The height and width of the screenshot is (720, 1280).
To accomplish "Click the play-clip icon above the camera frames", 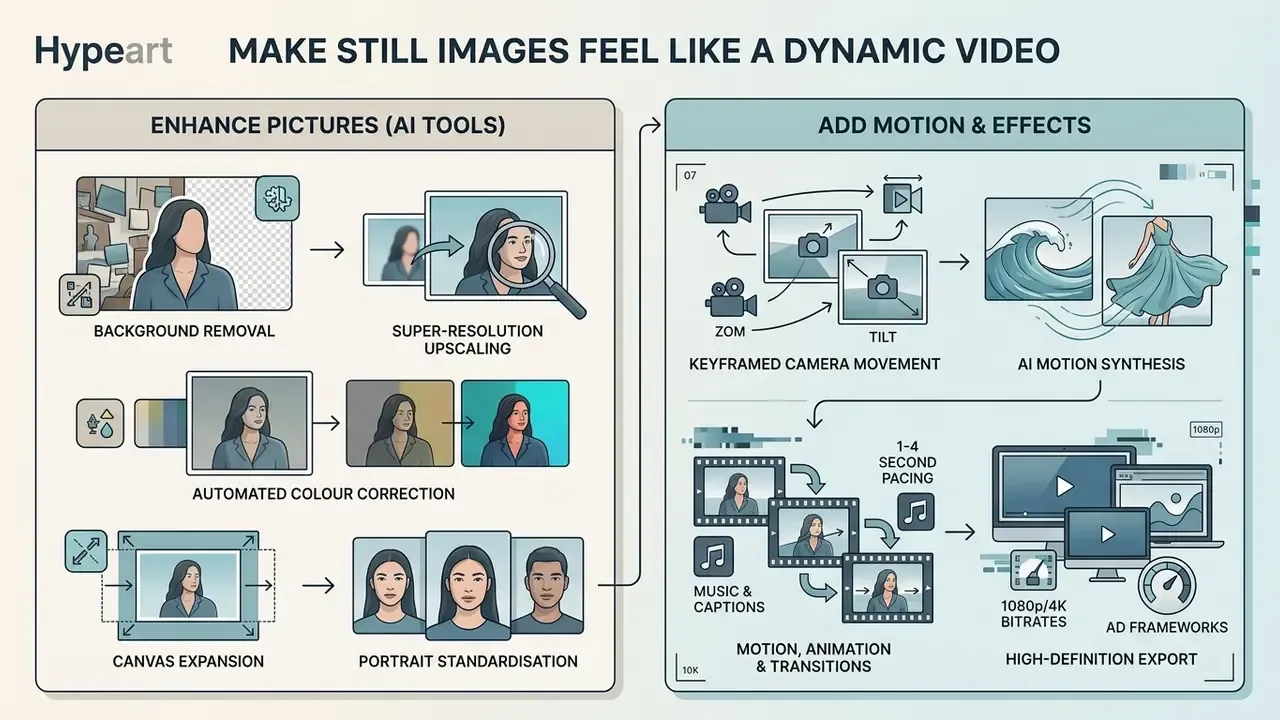I will coord(902,199).
